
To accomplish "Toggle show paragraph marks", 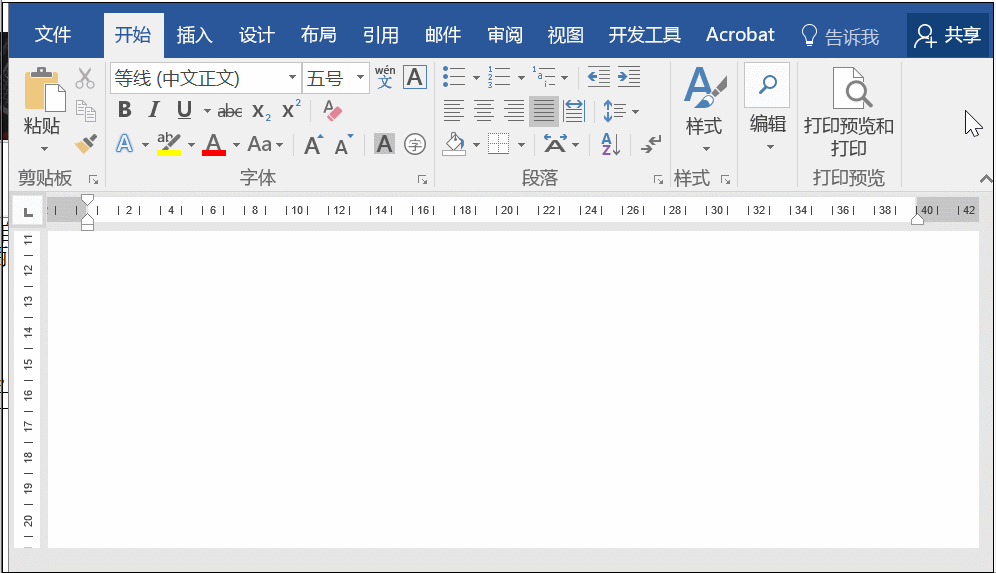I will click(651, 144).
